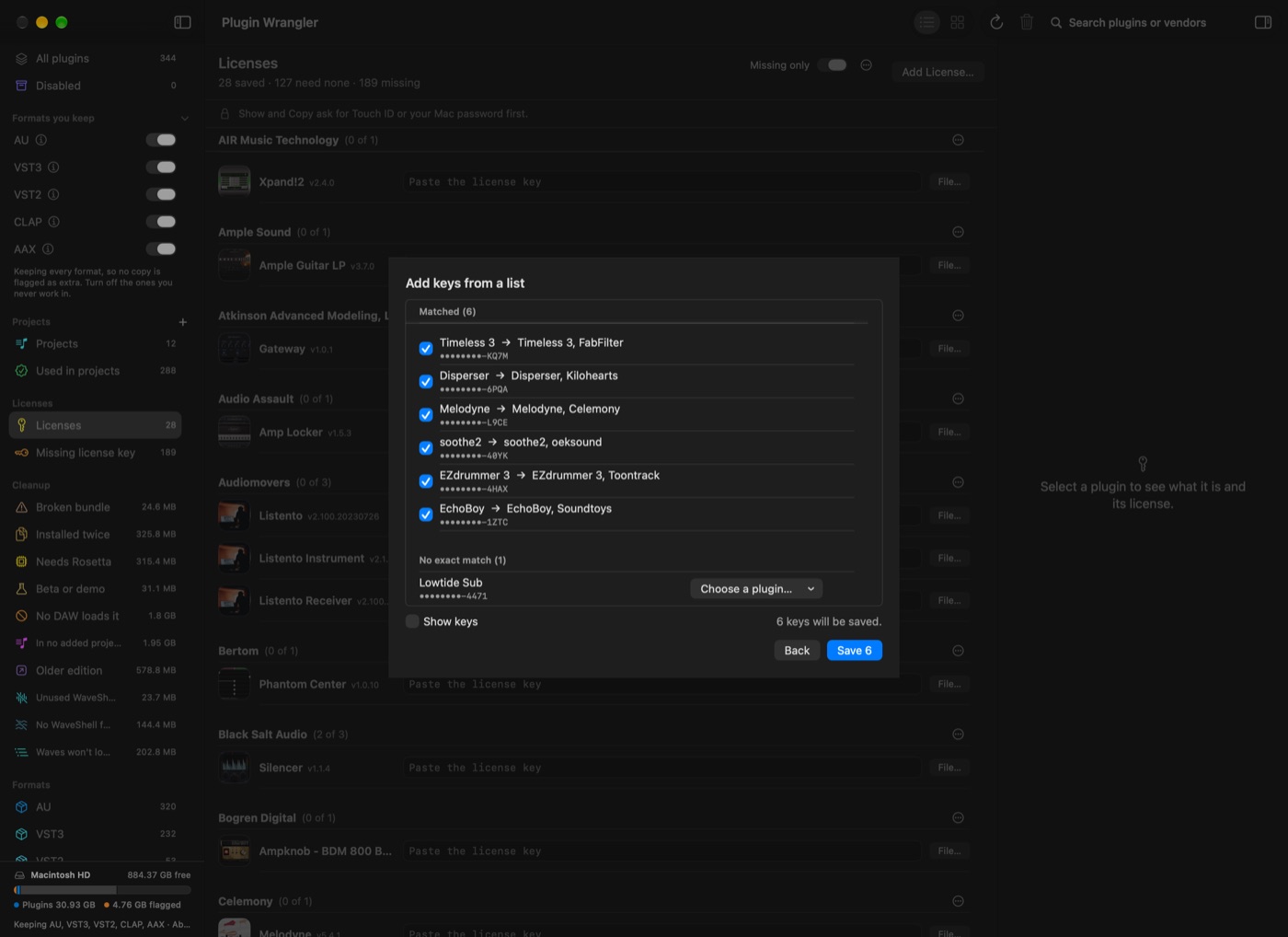Uncheck the Disperser matched key
This screenshot has height=937, width=1288.
[426, 382]
